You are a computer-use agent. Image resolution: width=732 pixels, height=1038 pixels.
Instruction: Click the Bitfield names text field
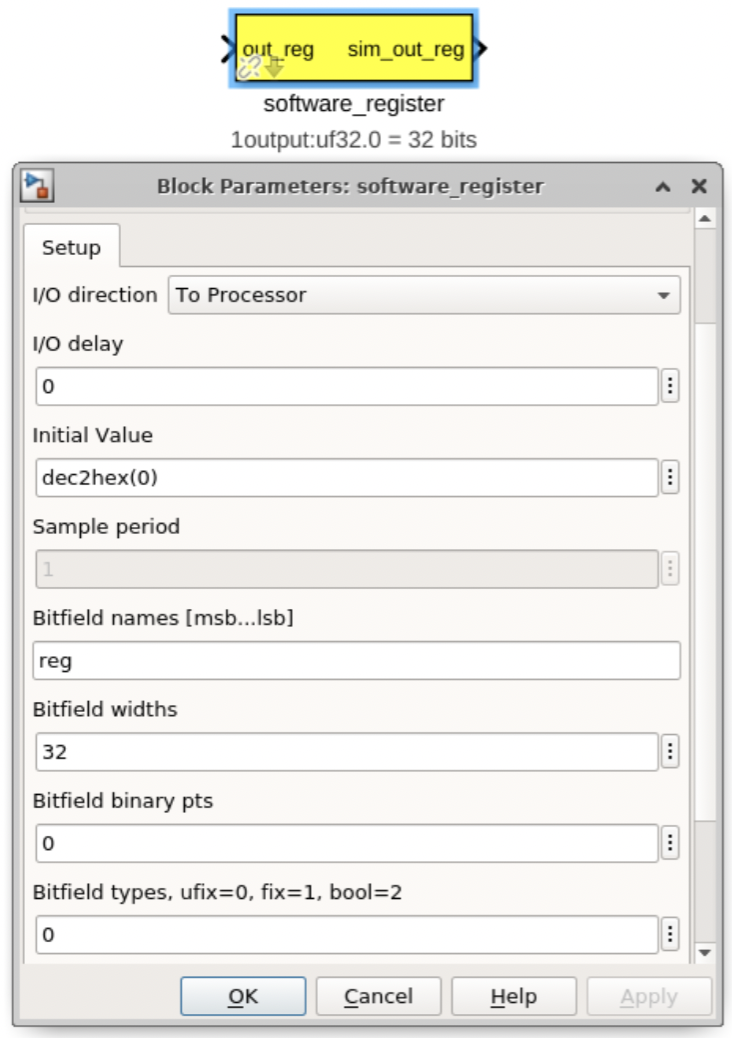[356, 661]
